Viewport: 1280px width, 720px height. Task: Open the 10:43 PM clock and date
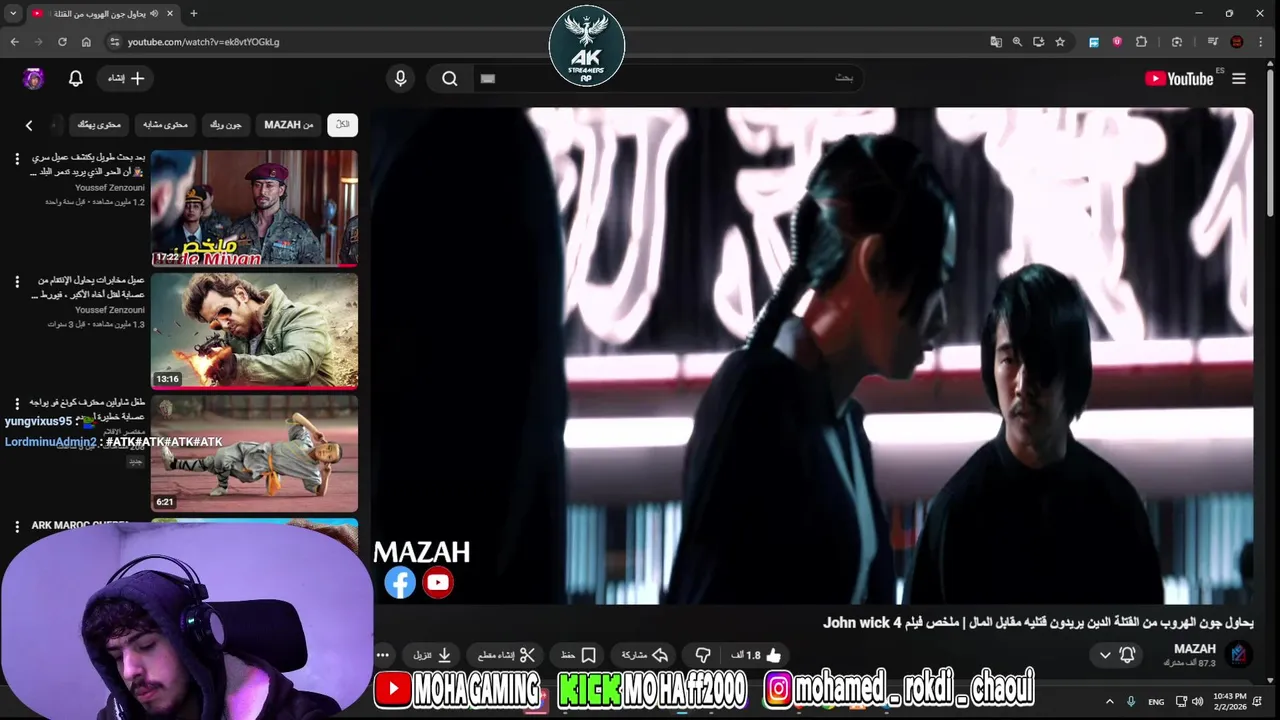tap(1228, 701)
